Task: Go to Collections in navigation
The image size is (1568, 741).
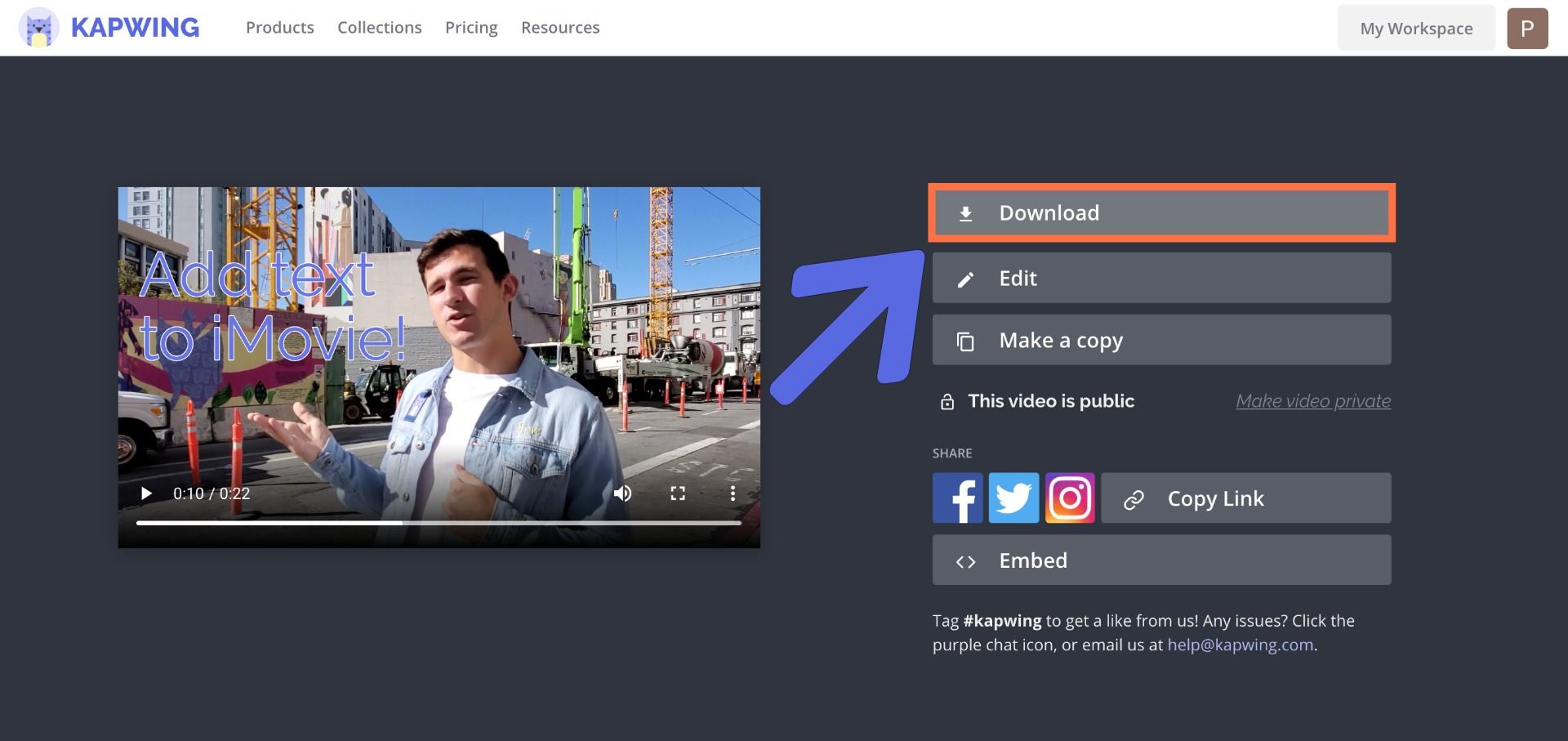Action: (380, 28)
